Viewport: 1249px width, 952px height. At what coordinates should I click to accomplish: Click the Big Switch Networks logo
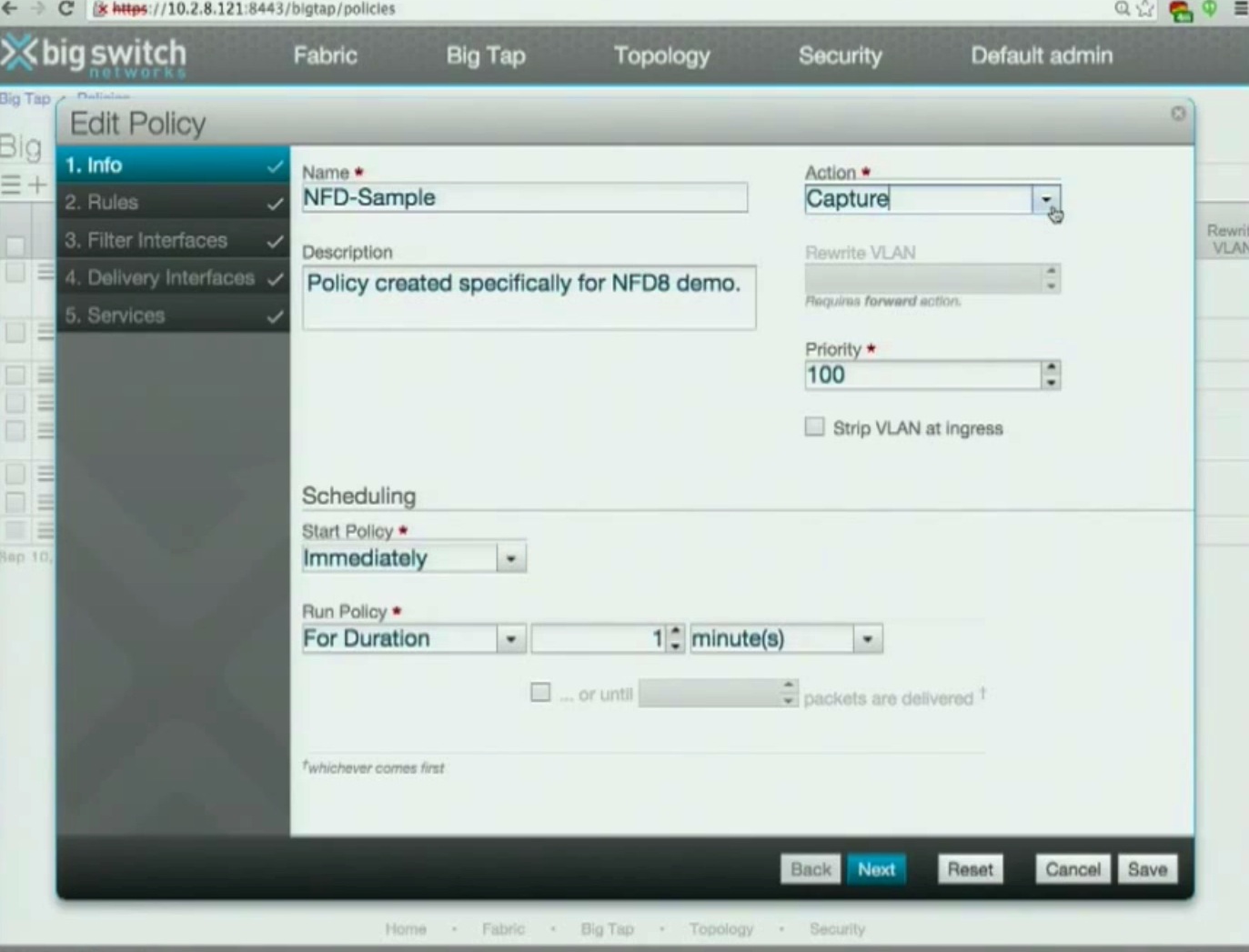click(94, 56)
